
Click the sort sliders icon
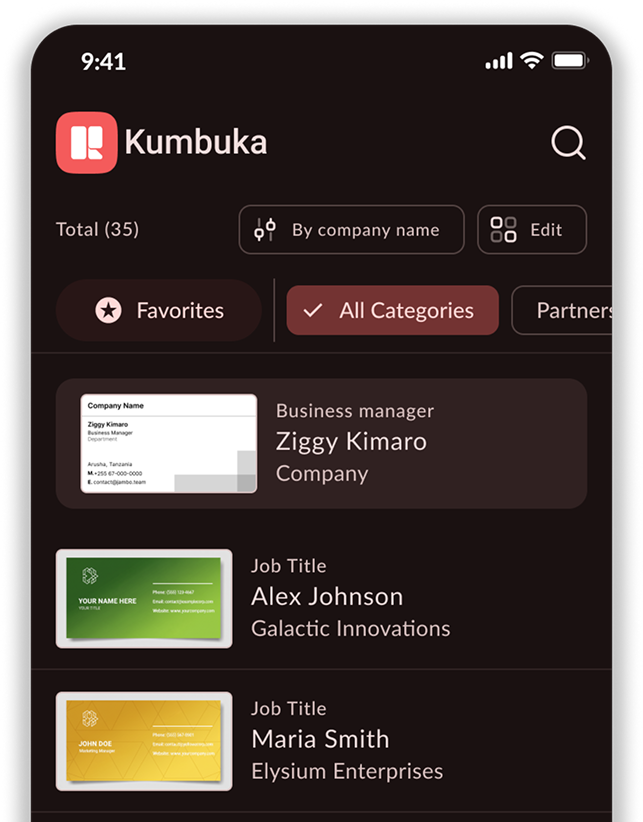[265, 230]
